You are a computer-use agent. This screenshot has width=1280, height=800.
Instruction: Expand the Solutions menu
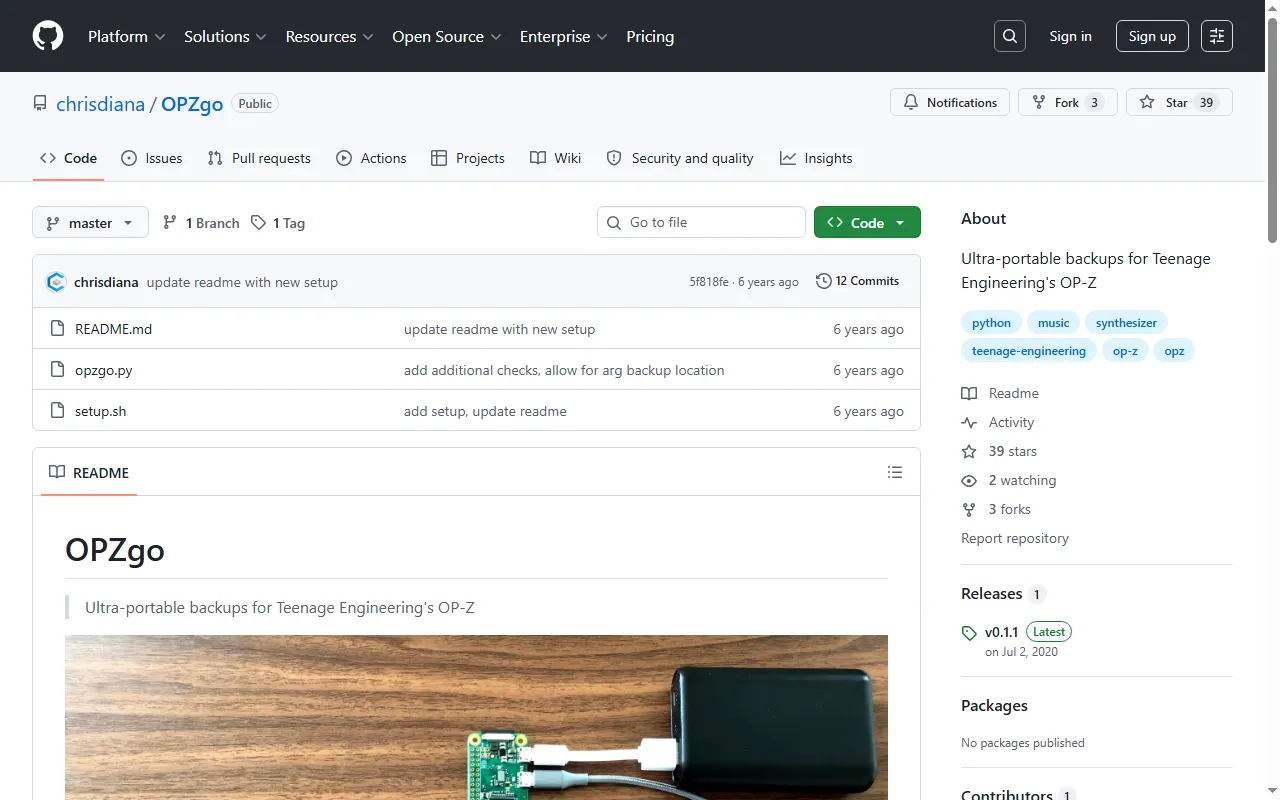tap(225, 36)
